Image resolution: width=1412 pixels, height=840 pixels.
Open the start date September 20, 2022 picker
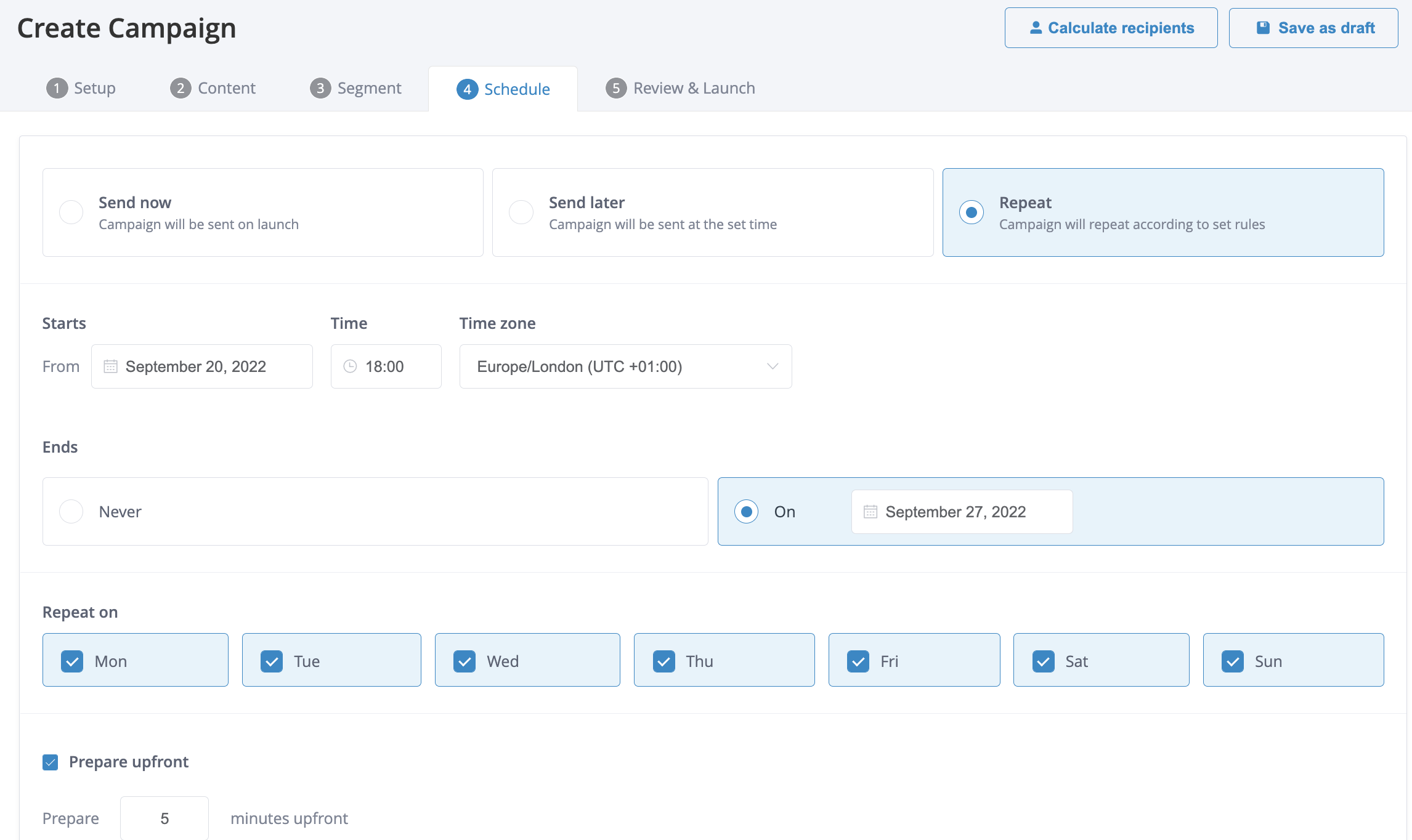click(x=202, y=366)
